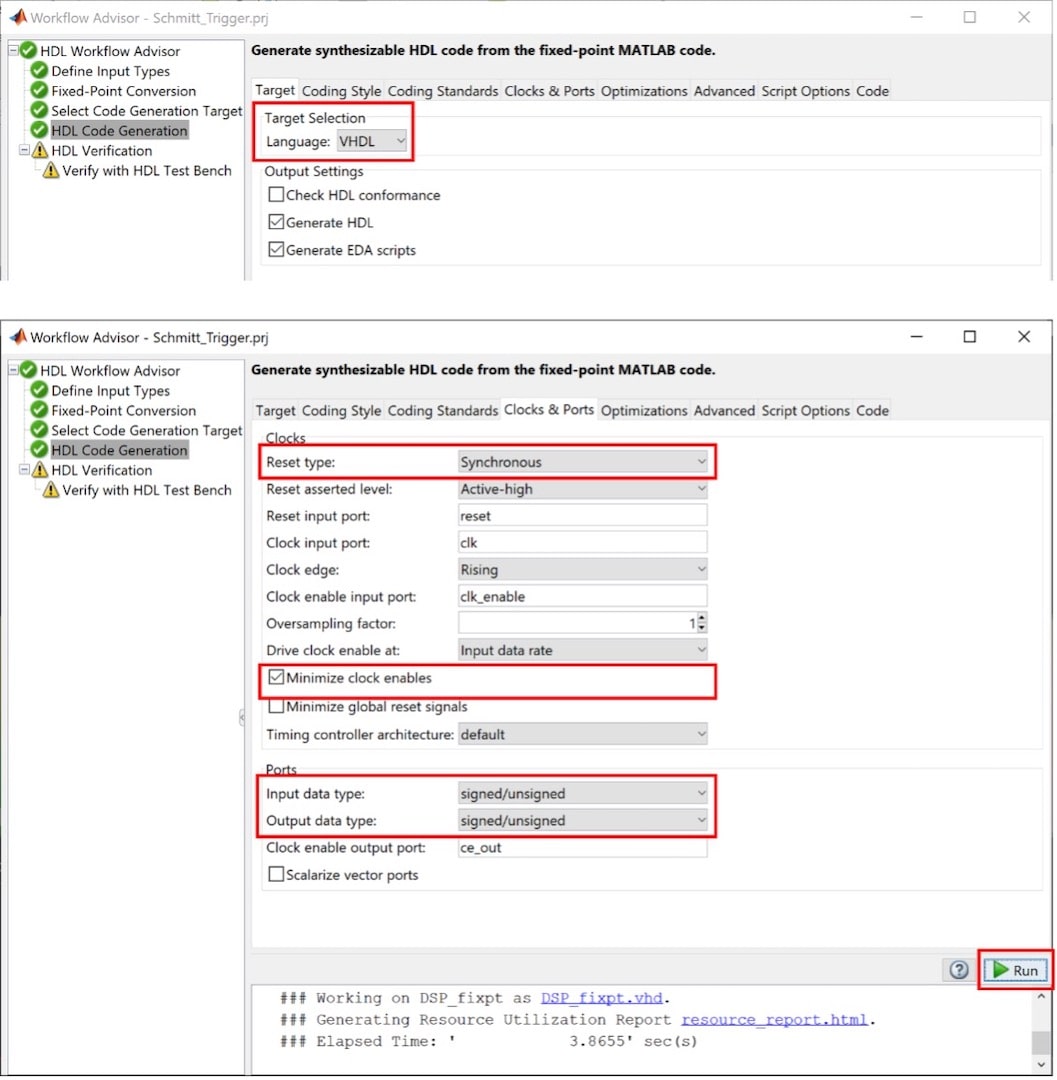The width and height of the screenshot is (1057, 1080).
Task: Click the Clock enable output port field
Action: [x=582, y=848]
